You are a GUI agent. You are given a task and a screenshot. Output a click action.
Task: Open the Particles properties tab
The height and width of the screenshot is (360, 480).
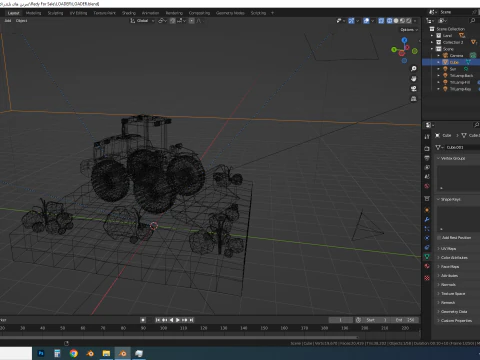[x=427, y=229]
